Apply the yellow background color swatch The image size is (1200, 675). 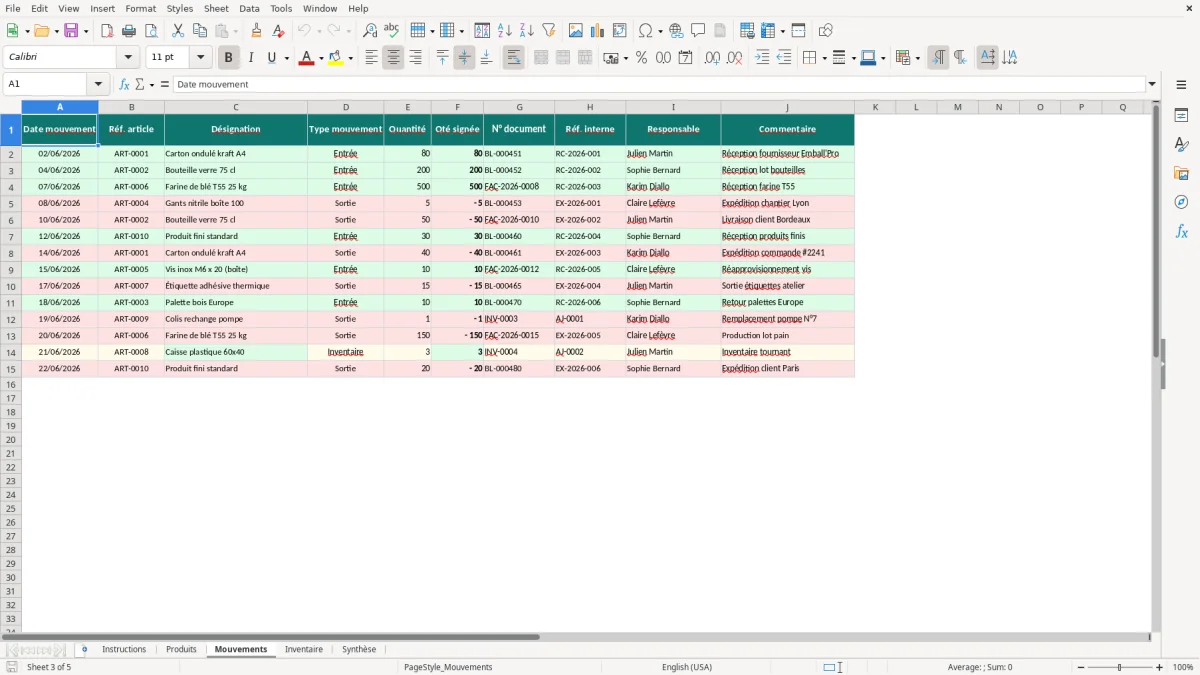[336, 58]
